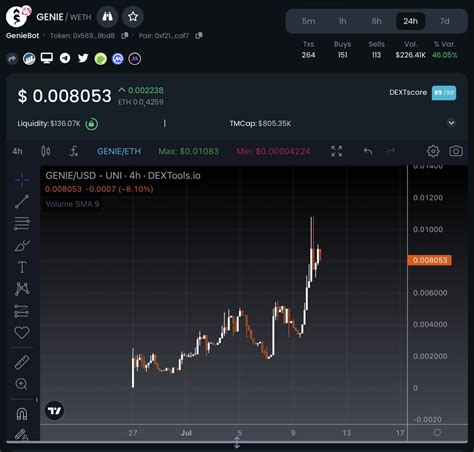
Task: Click the Txs count 264
Action: click(308, 55)
